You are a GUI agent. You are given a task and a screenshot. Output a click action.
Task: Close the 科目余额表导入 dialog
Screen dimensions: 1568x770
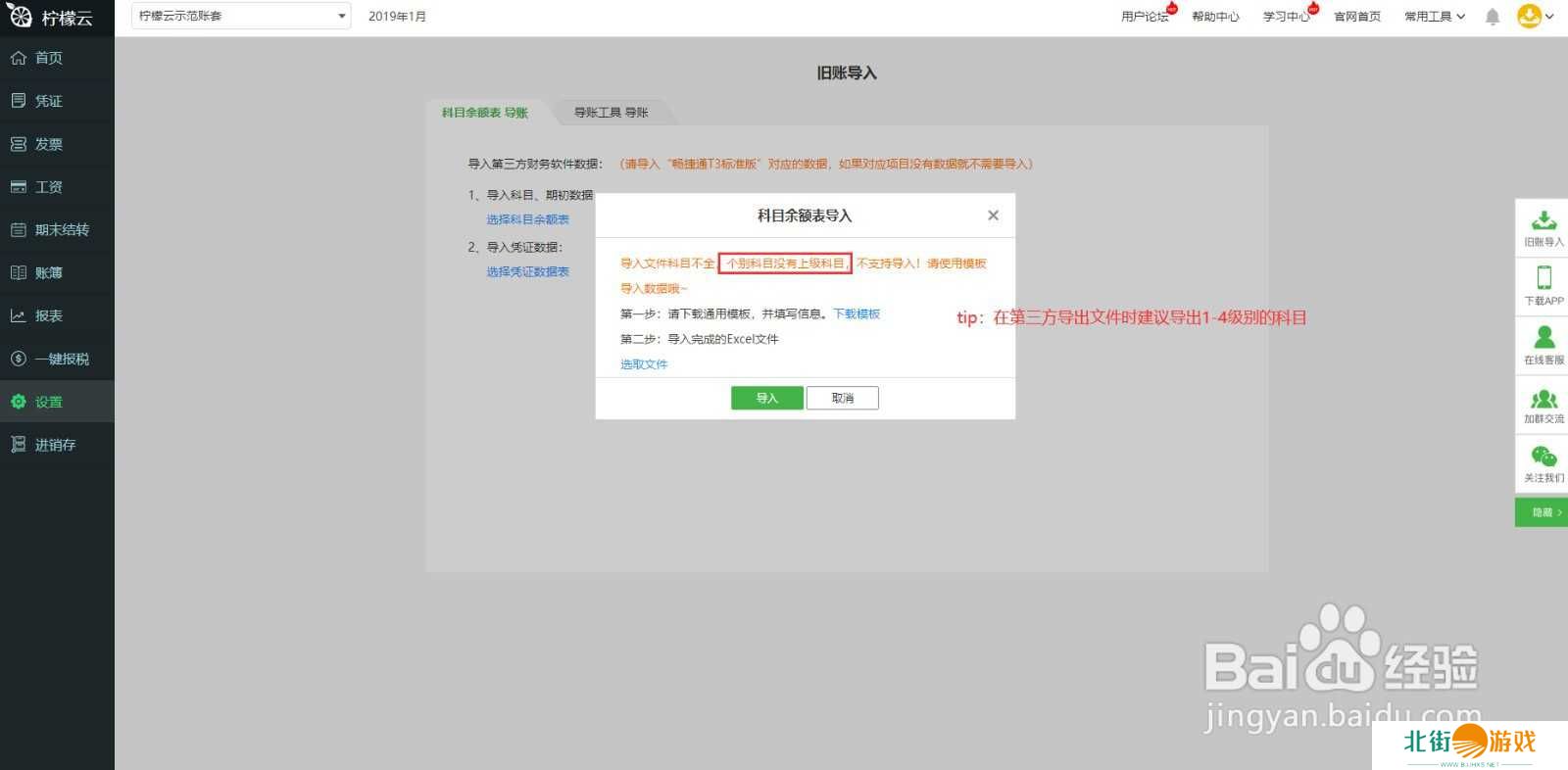pyautogui.click(x=993, y=216)
